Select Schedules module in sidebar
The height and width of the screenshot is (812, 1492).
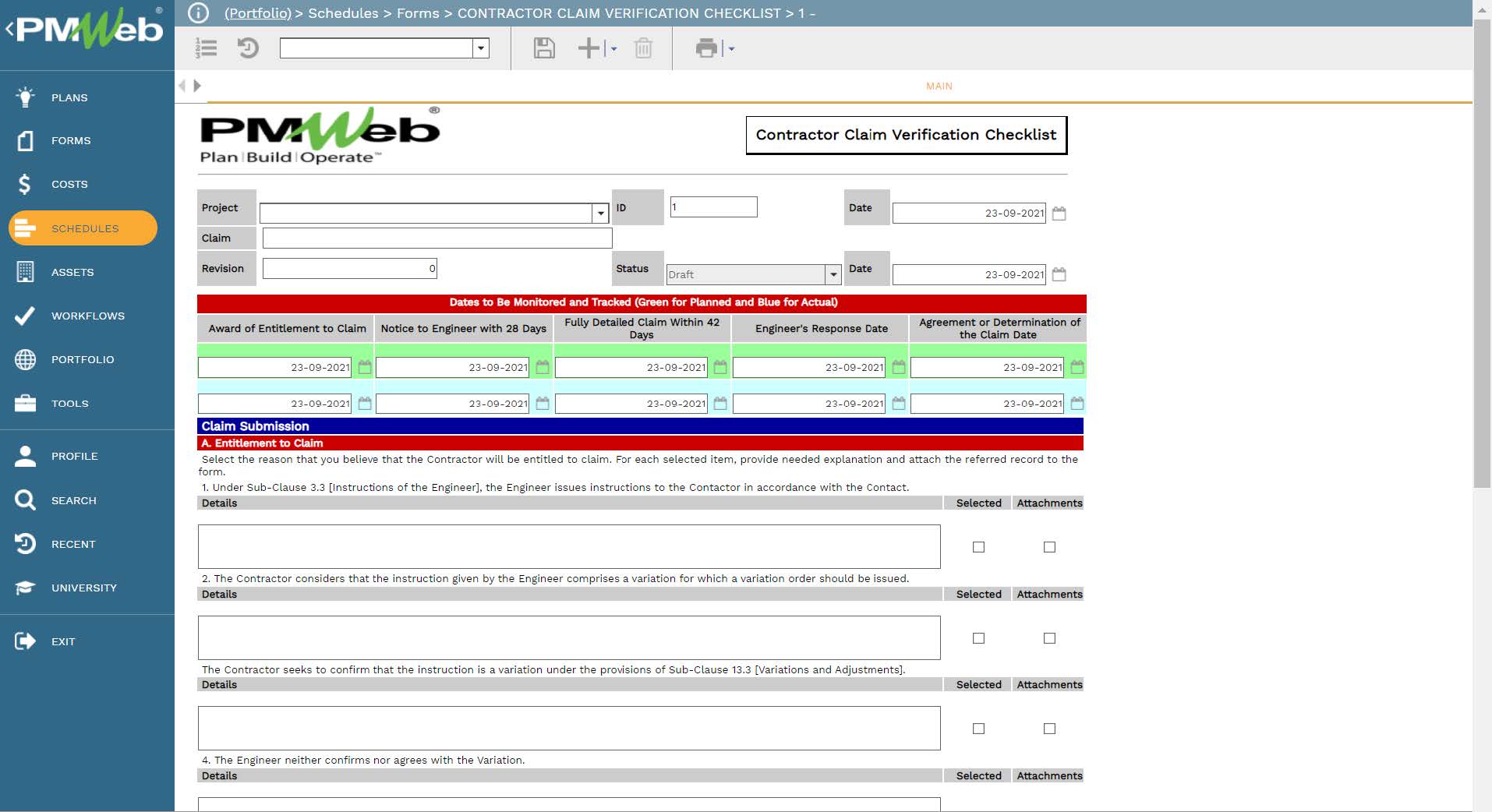click(x=83, y=228)
